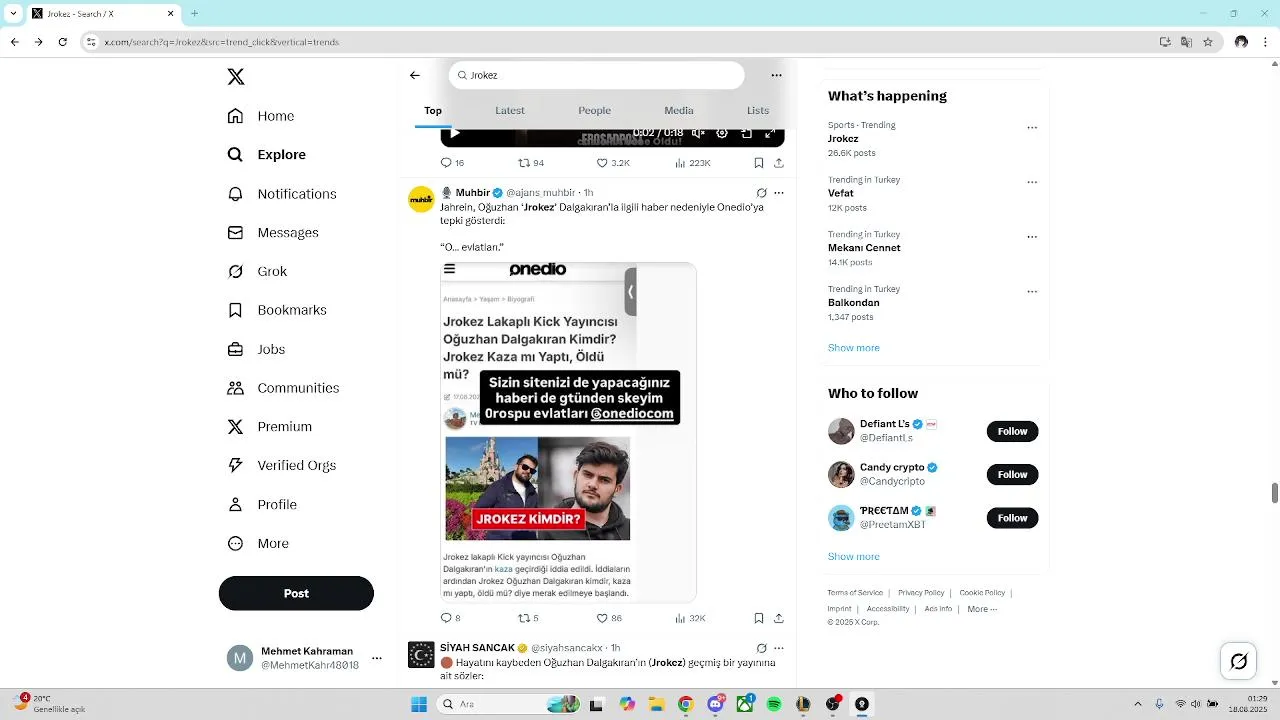The height and width of the screenshot is (720, 1280).
Task: Open Jobs from the sidebar
Action: [x=256, y=349]
